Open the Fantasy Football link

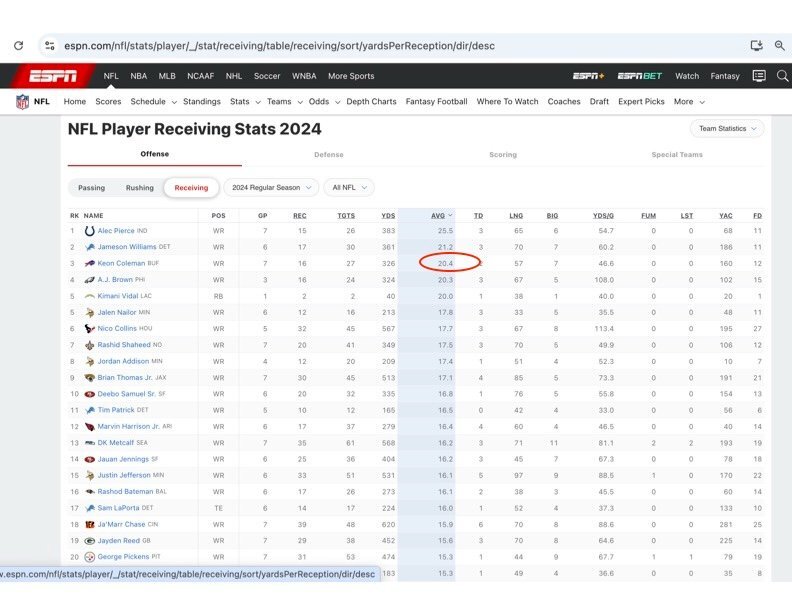click(x=436, y=101)
